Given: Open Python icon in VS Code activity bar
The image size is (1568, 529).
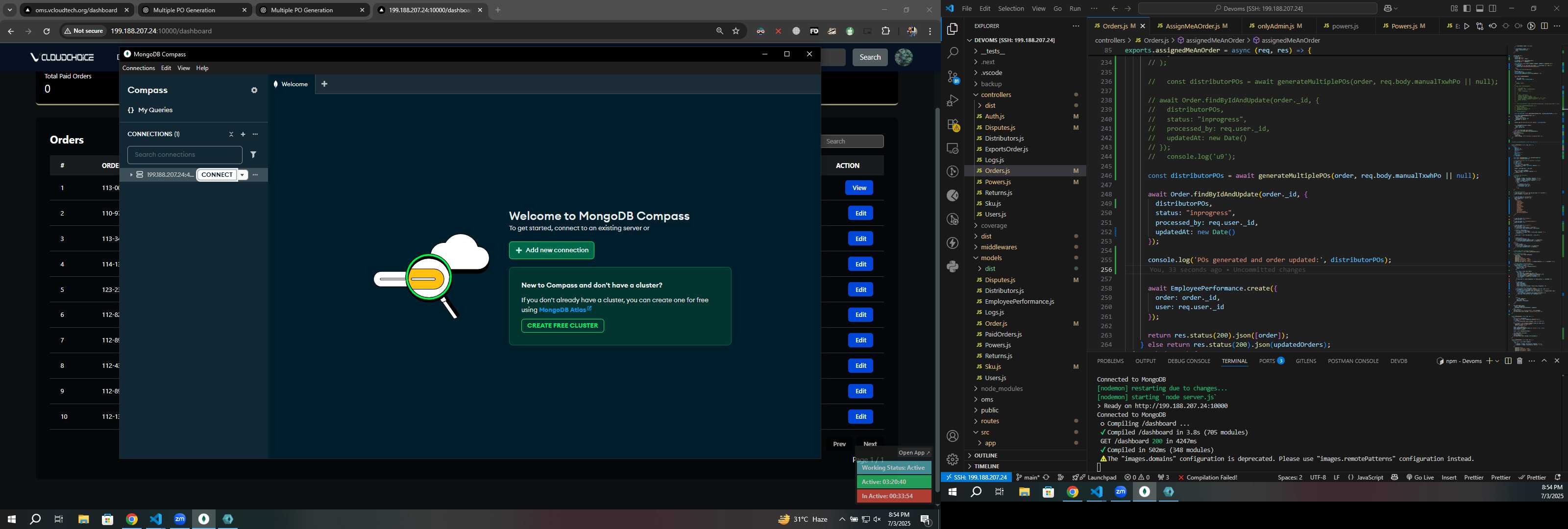Looking at the screenshot, I should click(953, 266).
